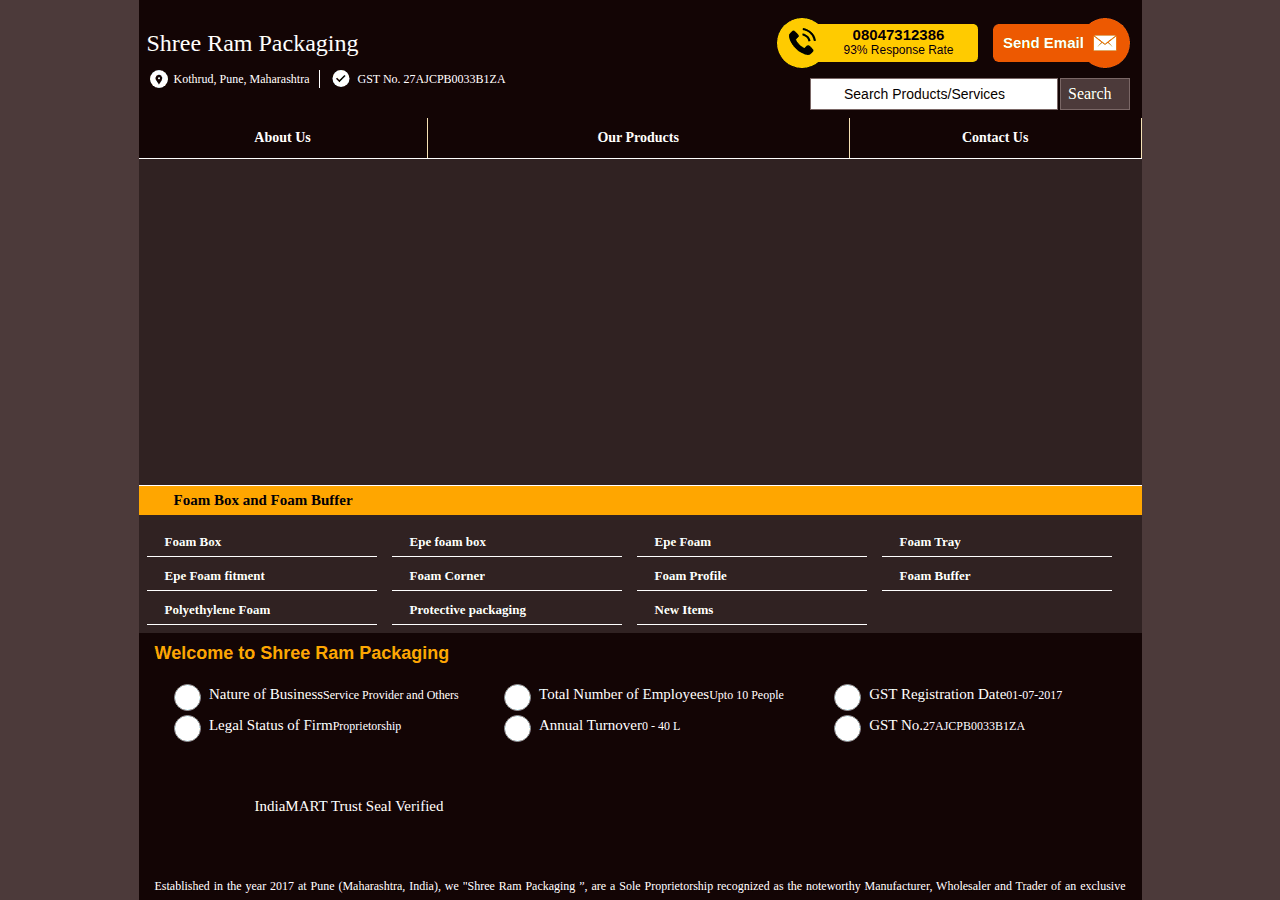Click the Kothrud, Pune, Maharashtra address text

pyautogui.click(x=241, y=79)
